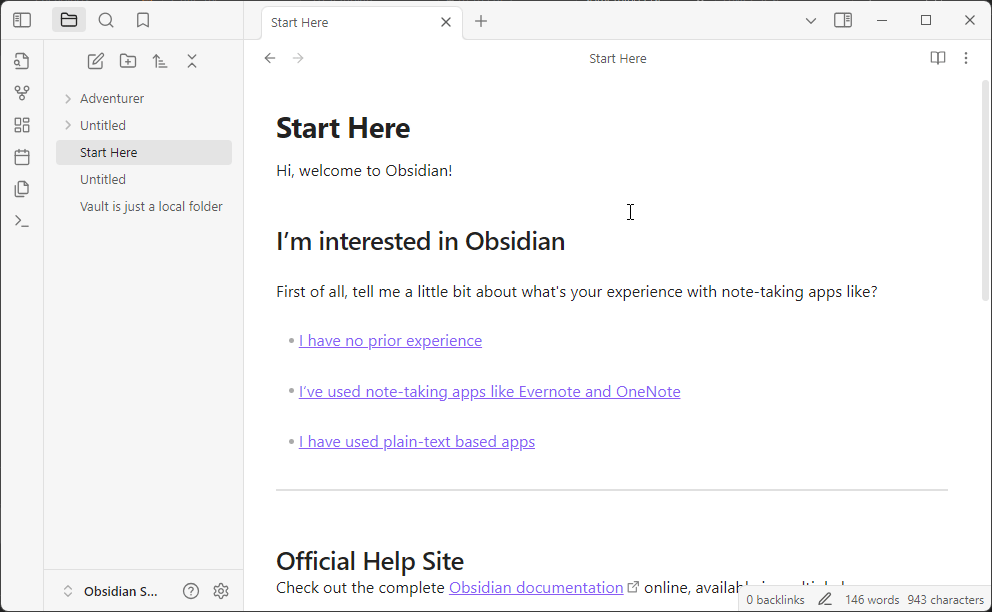This screenshot has height=612, width=992.
Task: Insert template ribbon icon
Action: pos(22,189)
